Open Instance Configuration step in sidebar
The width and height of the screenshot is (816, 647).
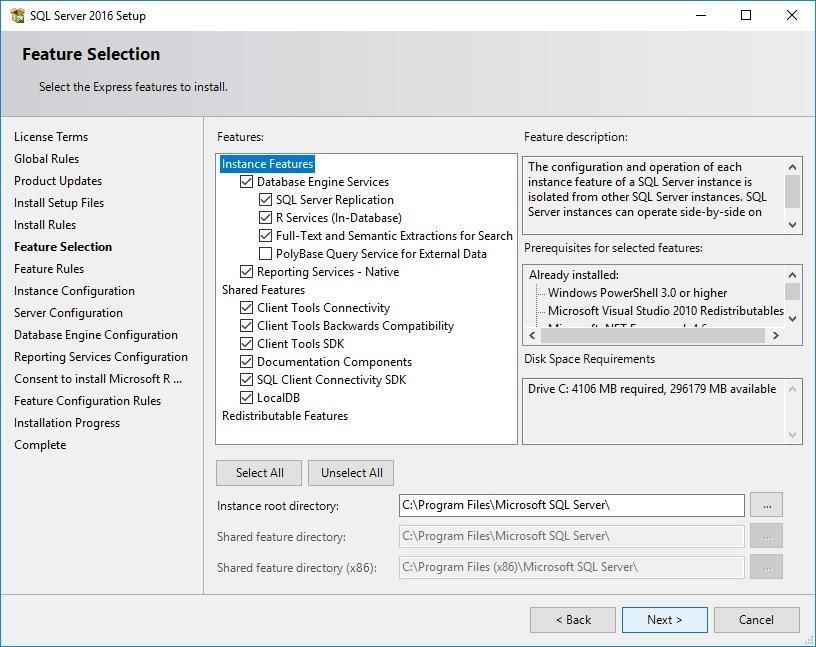[x=74, y=291]
